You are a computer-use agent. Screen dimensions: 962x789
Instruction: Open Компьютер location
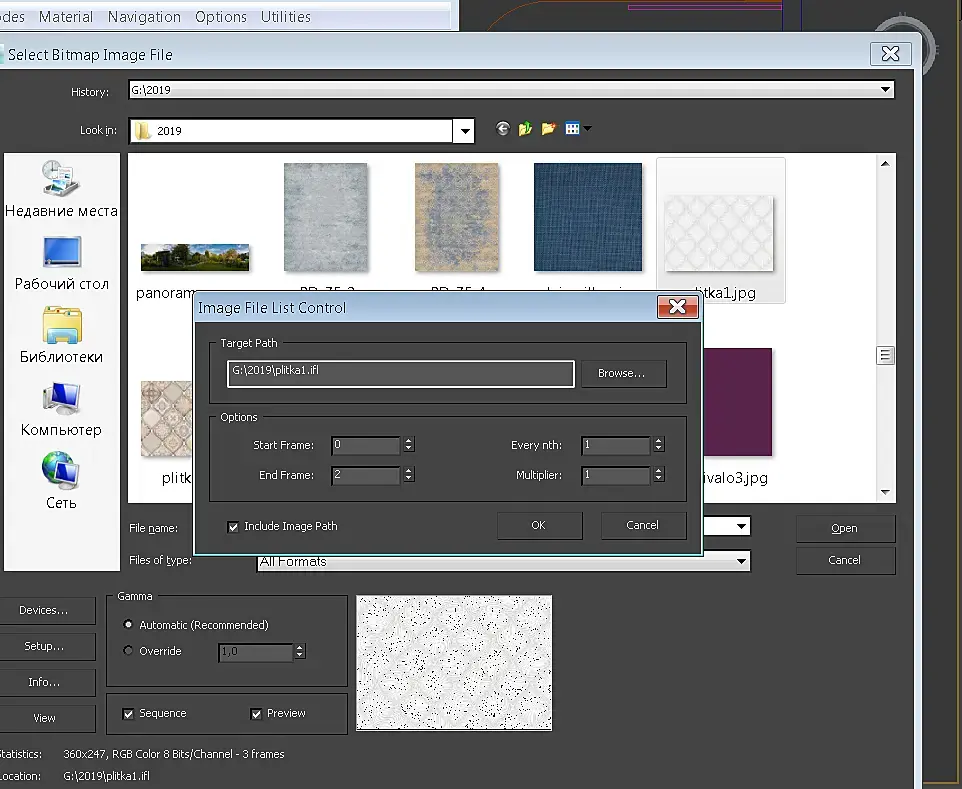tap(61, 409)
